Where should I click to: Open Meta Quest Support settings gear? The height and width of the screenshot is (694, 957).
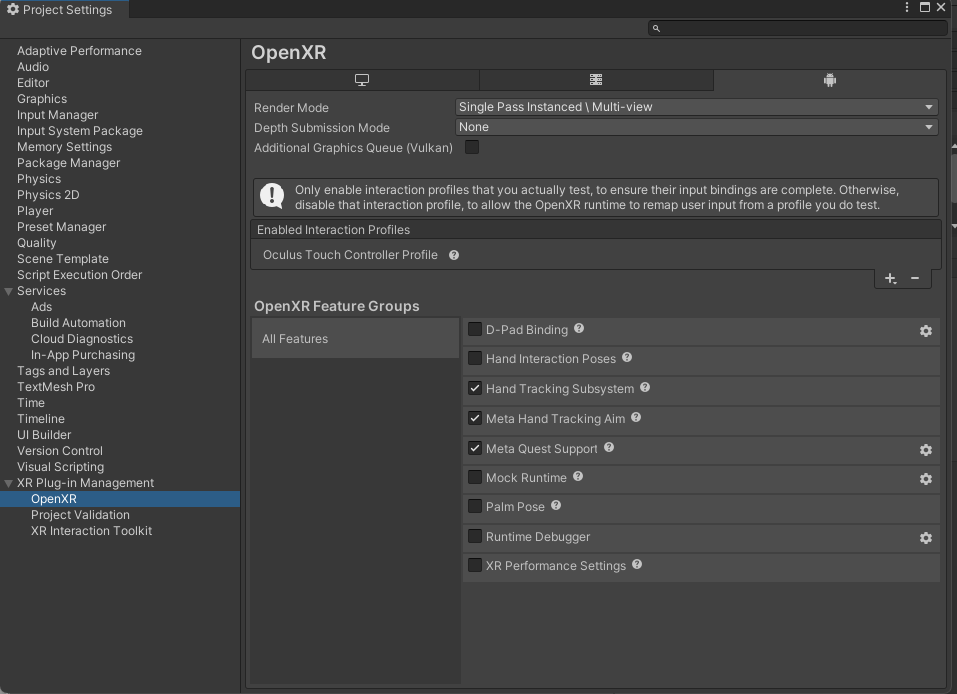926,450
